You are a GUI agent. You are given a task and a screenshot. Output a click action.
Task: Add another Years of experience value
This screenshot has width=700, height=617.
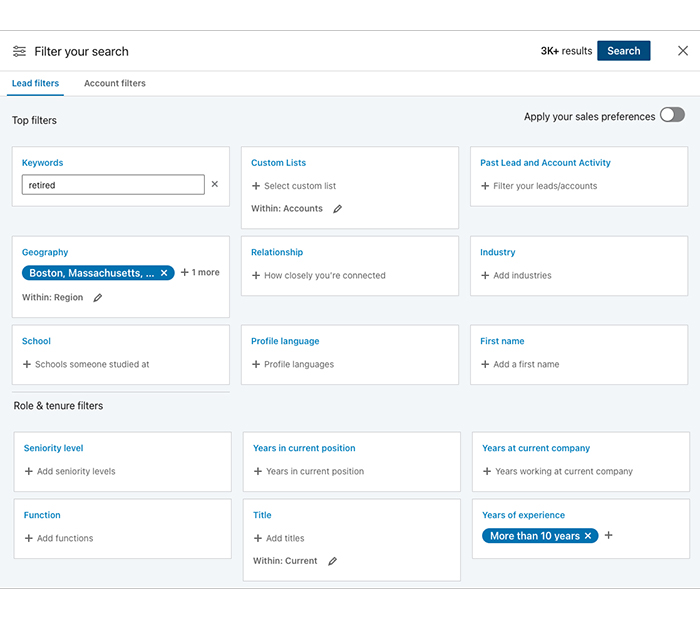pyautogui.click(x=609, y=536)
